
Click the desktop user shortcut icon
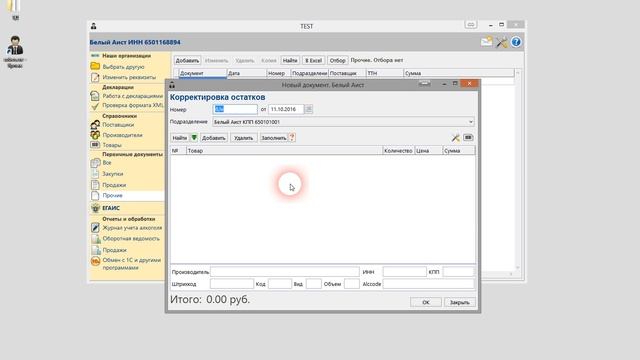pos(15,46)
